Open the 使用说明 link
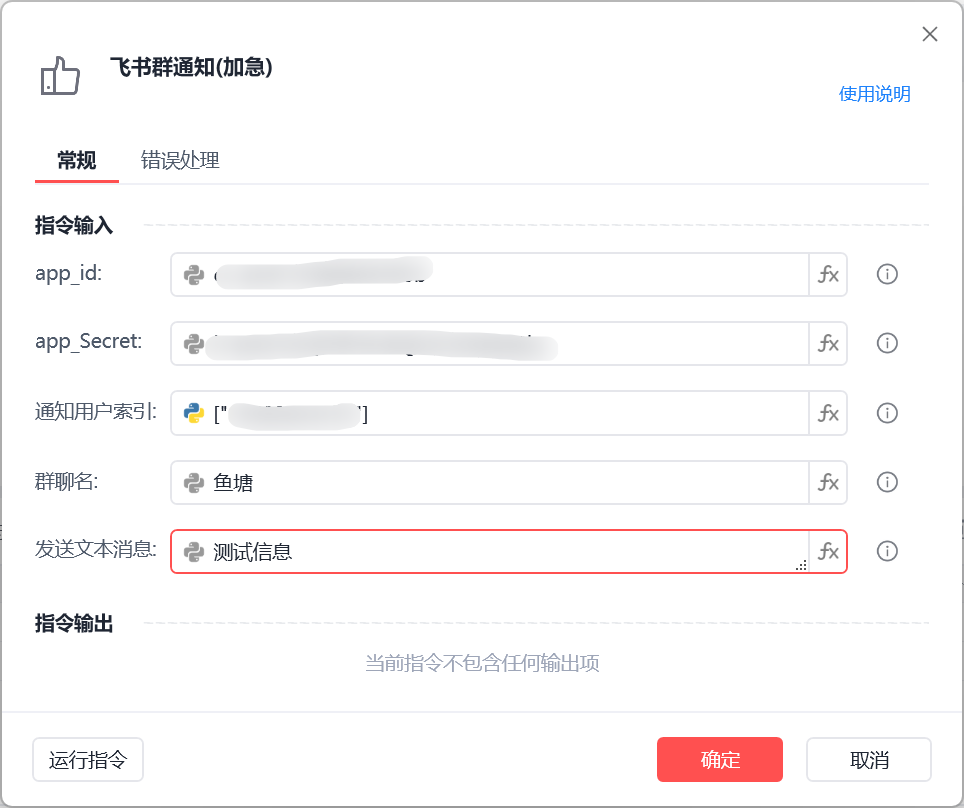964x808 pixels. point(874,94)
